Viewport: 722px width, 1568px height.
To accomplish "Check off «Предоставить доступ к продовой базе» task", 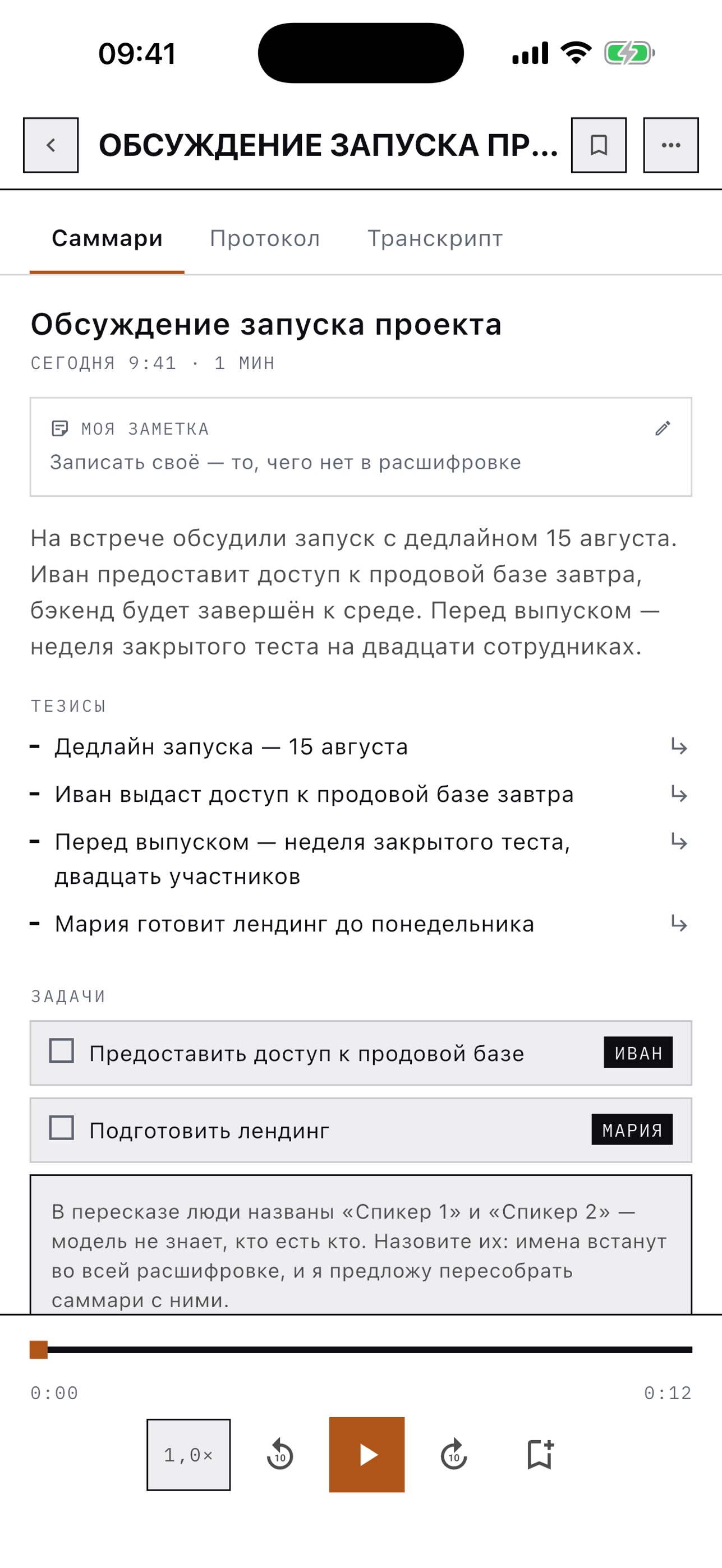I will pos(62,1050).
